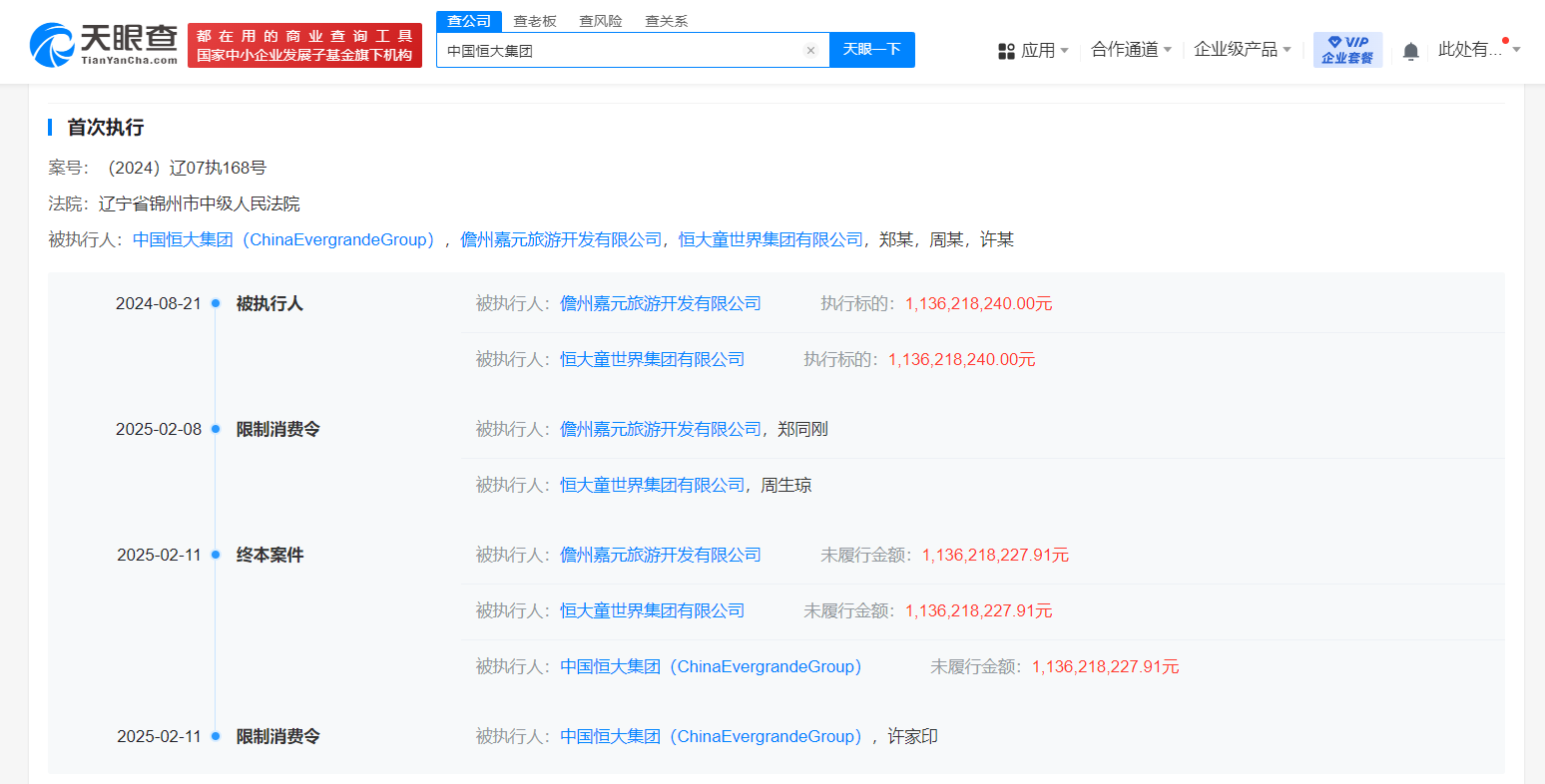Click the name 许家印

913,736
